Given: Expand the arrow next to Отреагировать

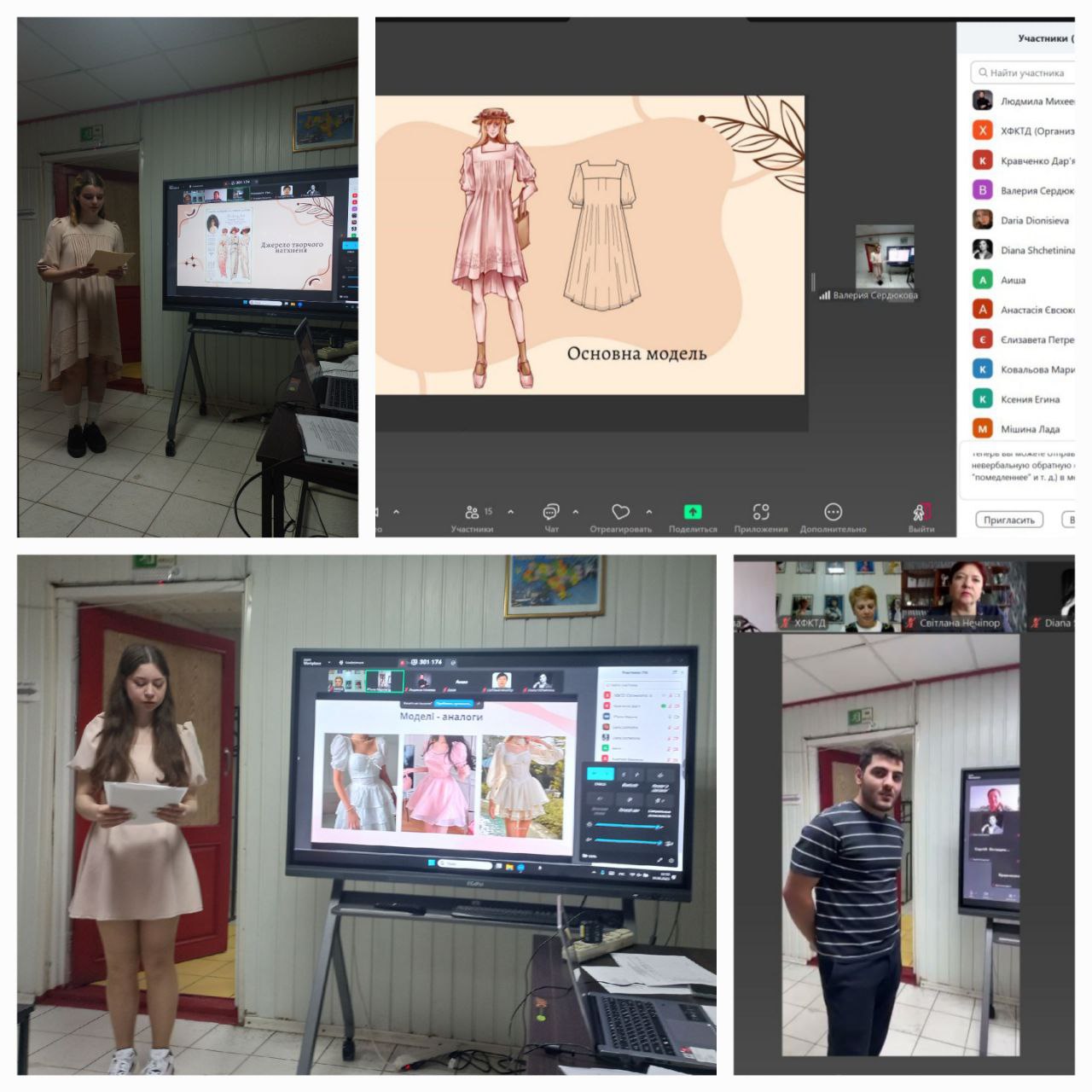Looking at the screenshot, I should [x=649, y=512].
